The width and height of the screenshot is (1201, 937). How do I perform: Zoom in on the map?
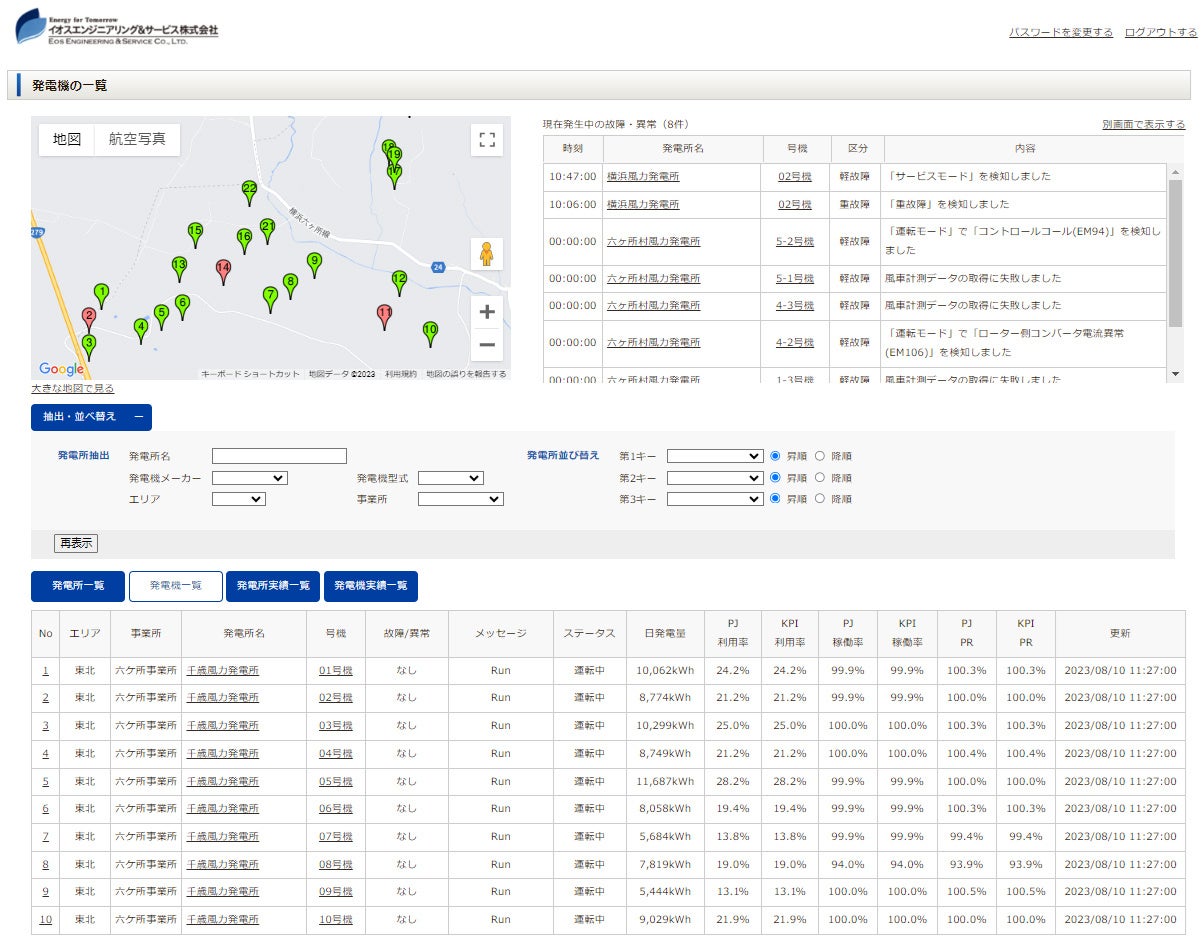pos(487,312)
